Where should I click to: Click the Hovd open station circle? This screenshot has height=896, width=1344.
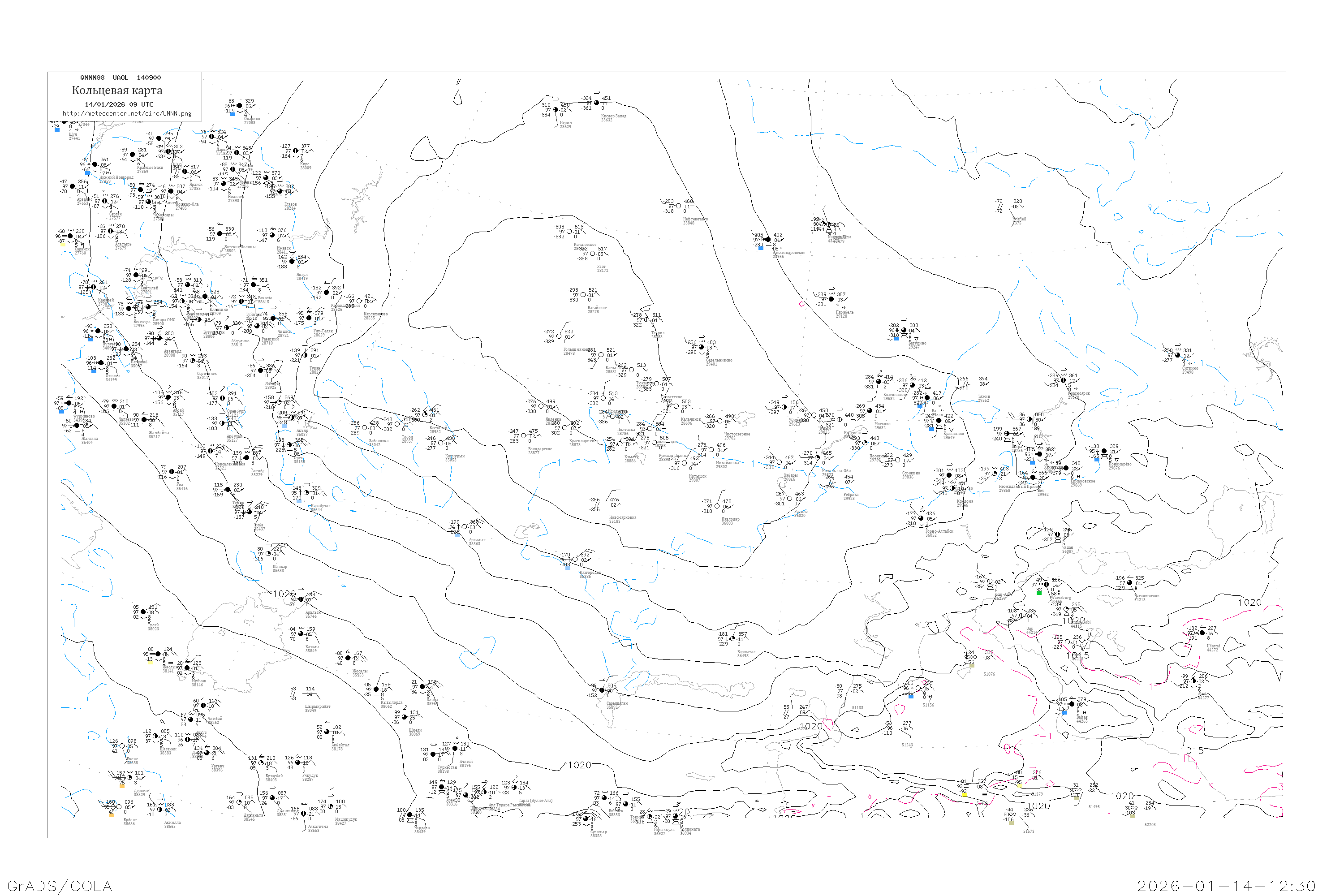tap(1068, 642)
